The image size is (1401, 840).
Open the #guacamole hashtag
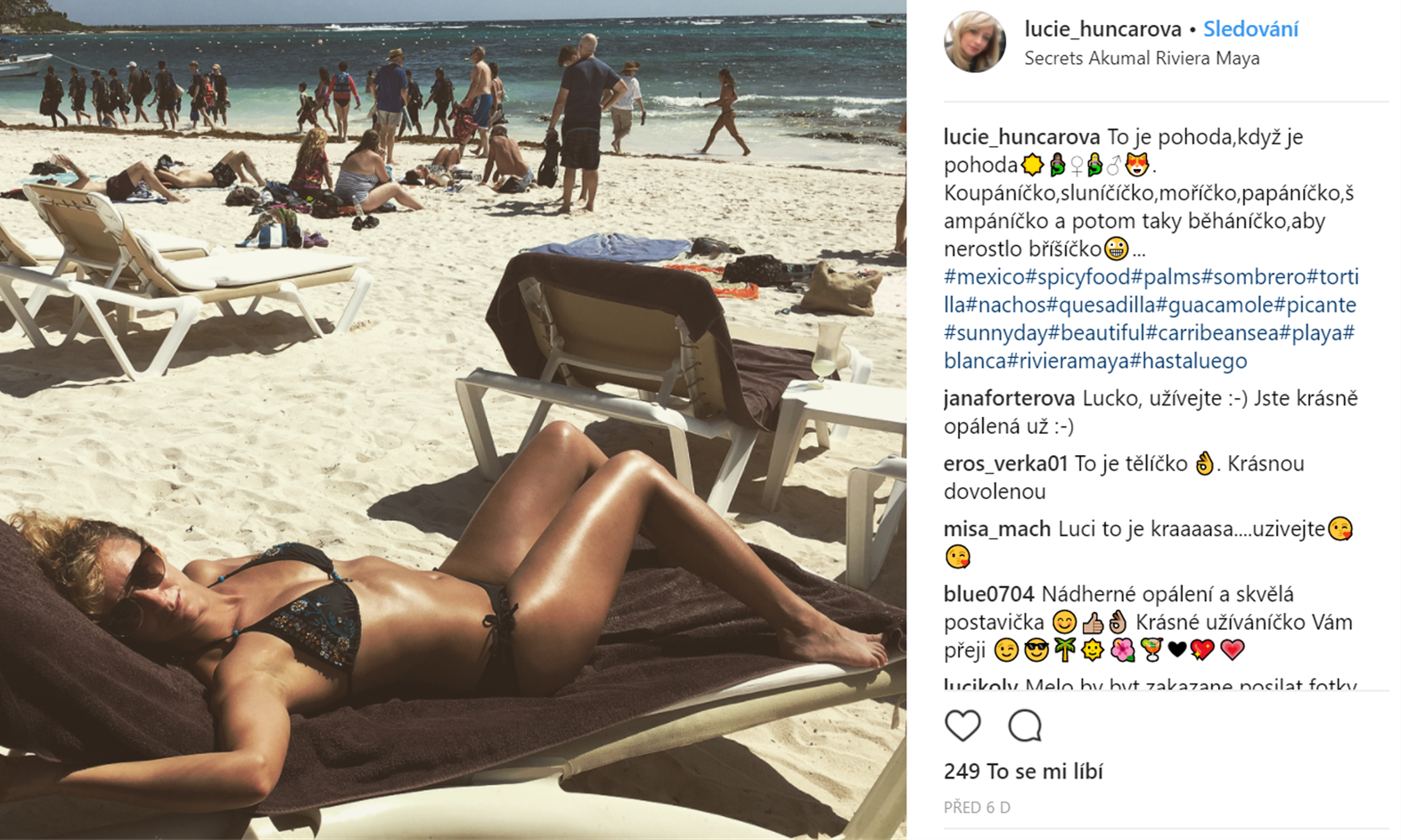coord(1215,305)
